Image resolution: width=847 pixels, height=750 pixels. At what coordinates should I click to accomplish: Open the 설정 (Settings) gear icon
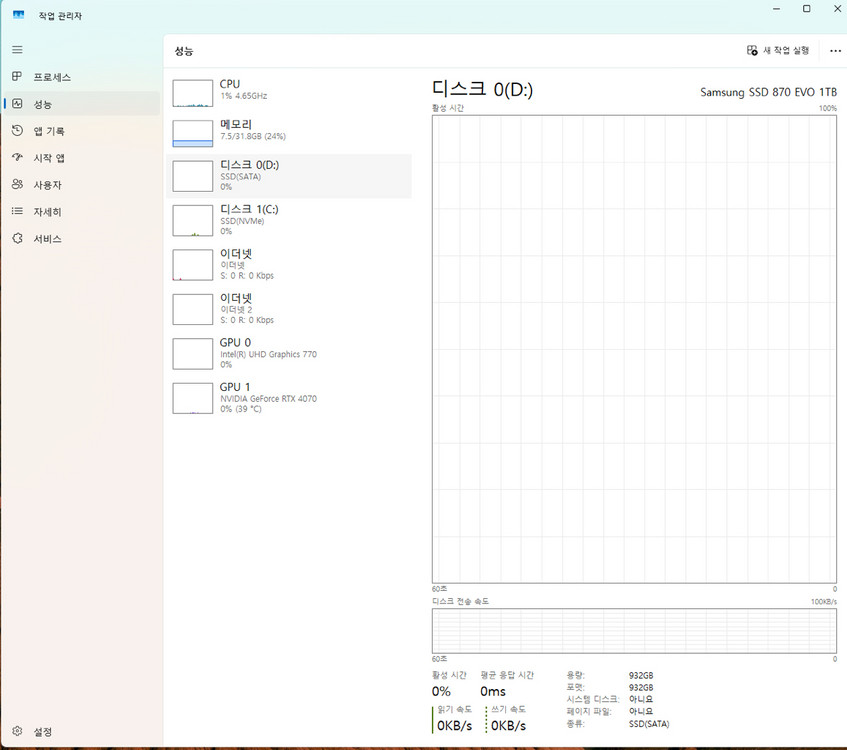click(17, 731)
